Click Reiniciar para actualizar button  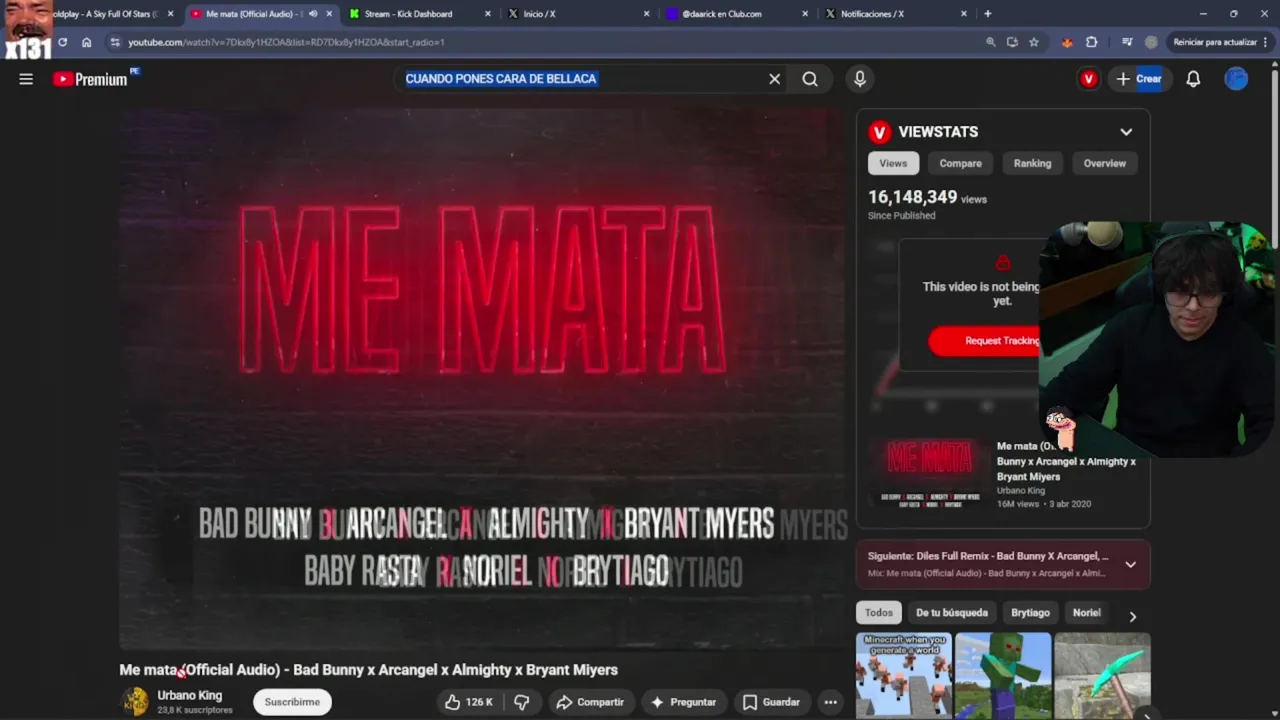[x=1214, y=42]
